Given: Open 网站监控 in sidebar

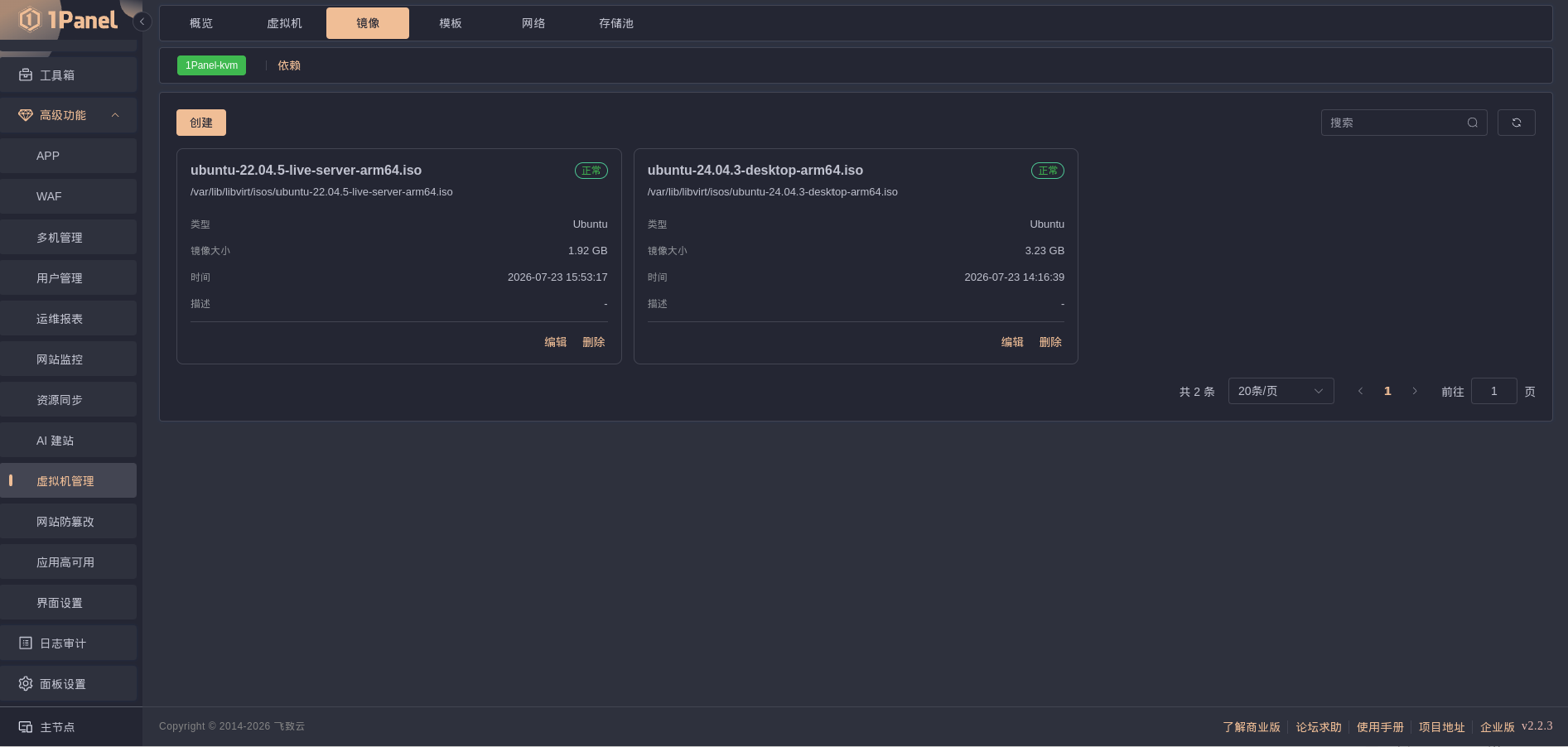Looking at the screenshot, I should click(x=68, y=359).
